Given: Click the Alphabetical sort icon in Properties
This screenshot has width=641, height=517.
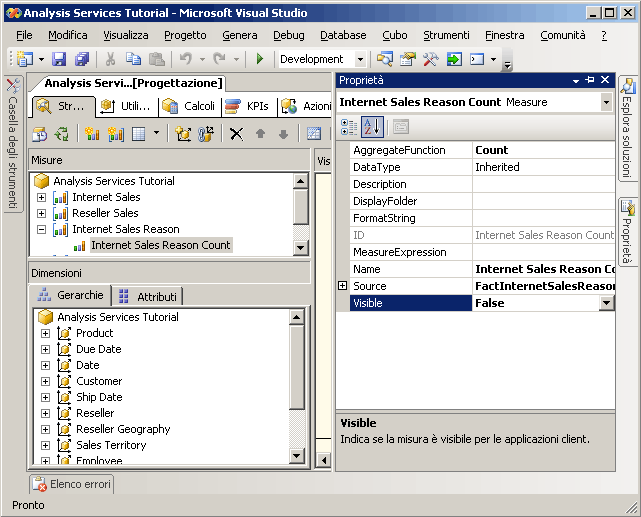Looking at the screenshot, I should click(x=372, y=127).
